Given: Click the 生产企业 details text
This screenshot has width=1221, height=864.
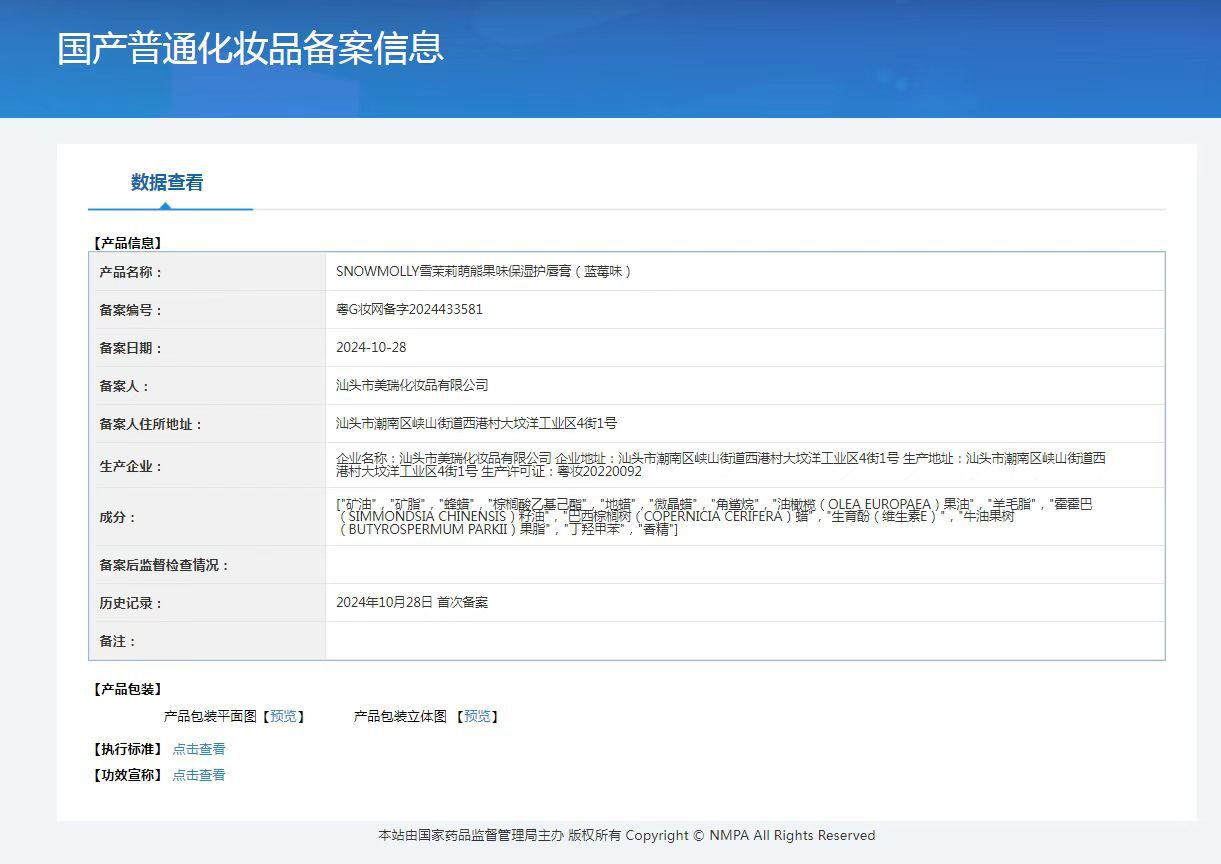Looking at the screenshot, I should point(720,465).
